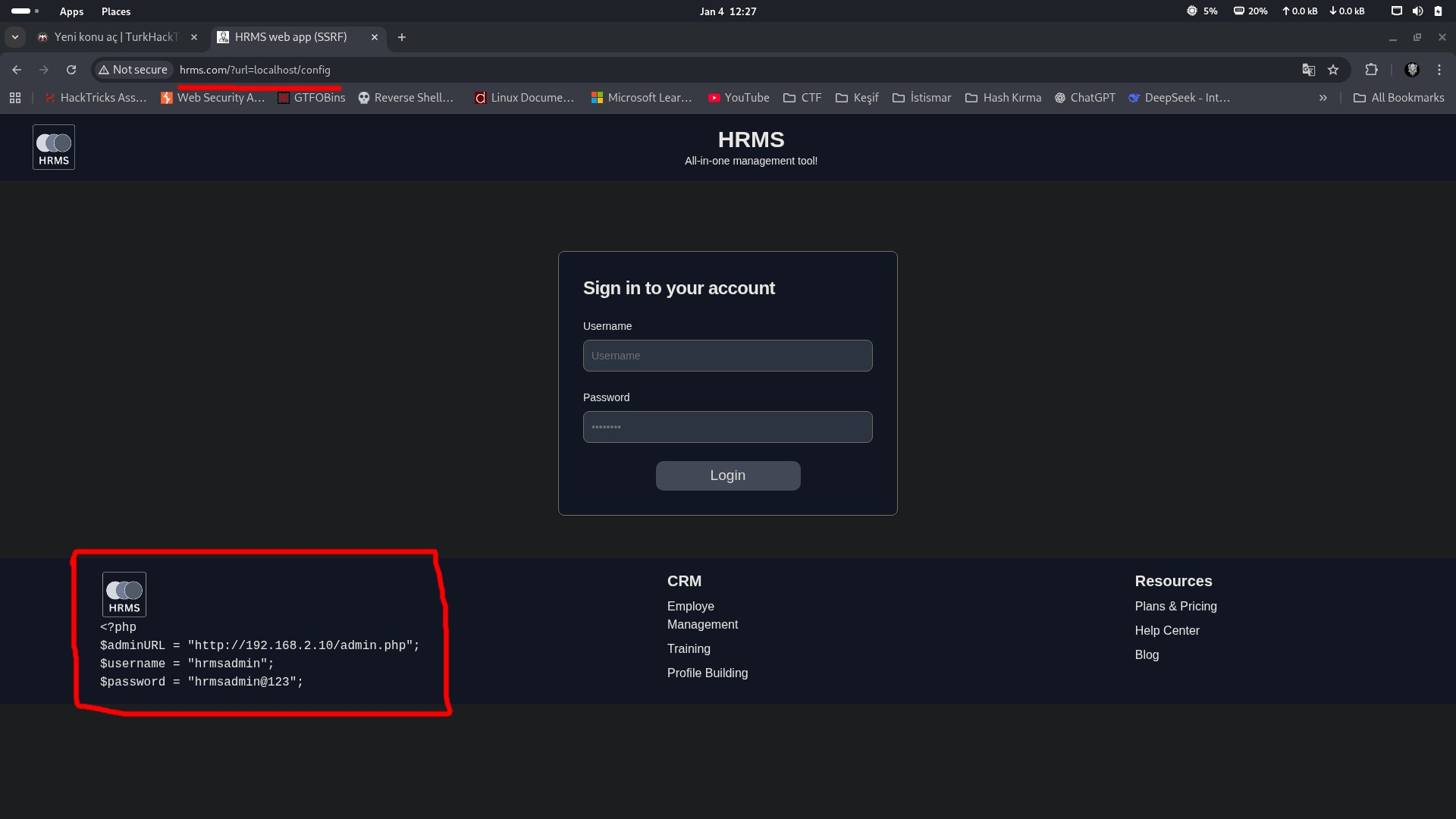Click the Username input field
The image size is (1456, 819).
(x=728, y=356)
